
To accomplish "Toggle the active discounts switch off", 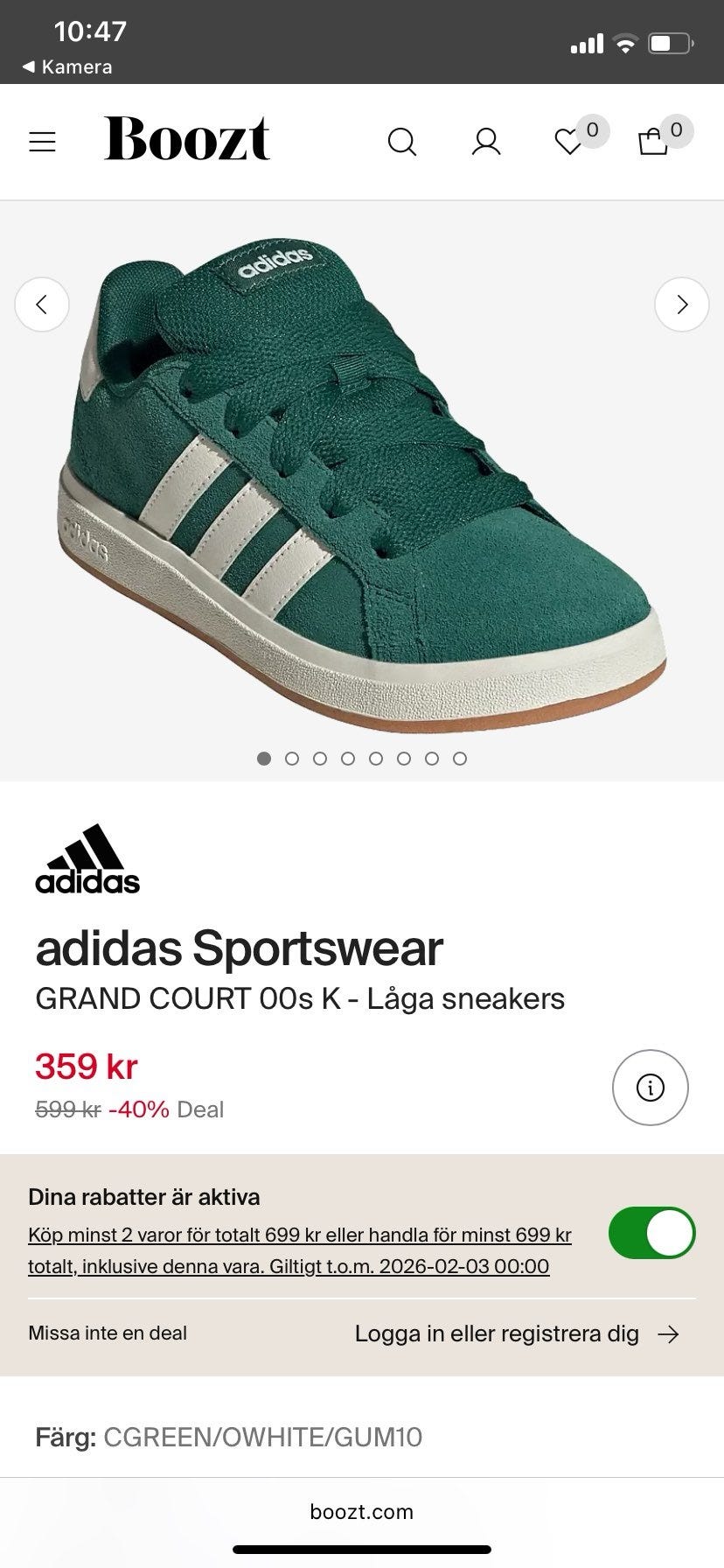I will point(652,1233).
